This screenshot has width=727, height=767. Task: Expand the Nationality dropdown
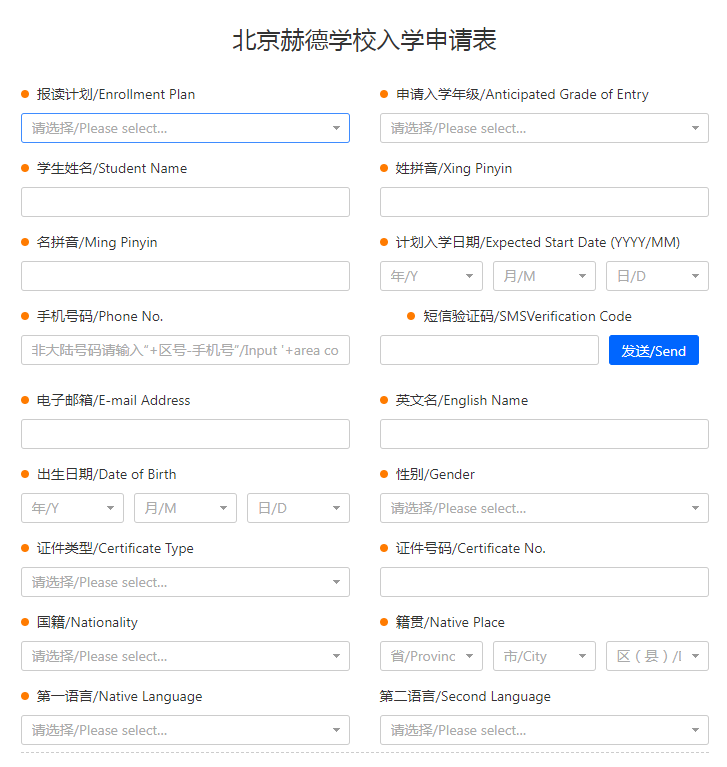point(185,656)
